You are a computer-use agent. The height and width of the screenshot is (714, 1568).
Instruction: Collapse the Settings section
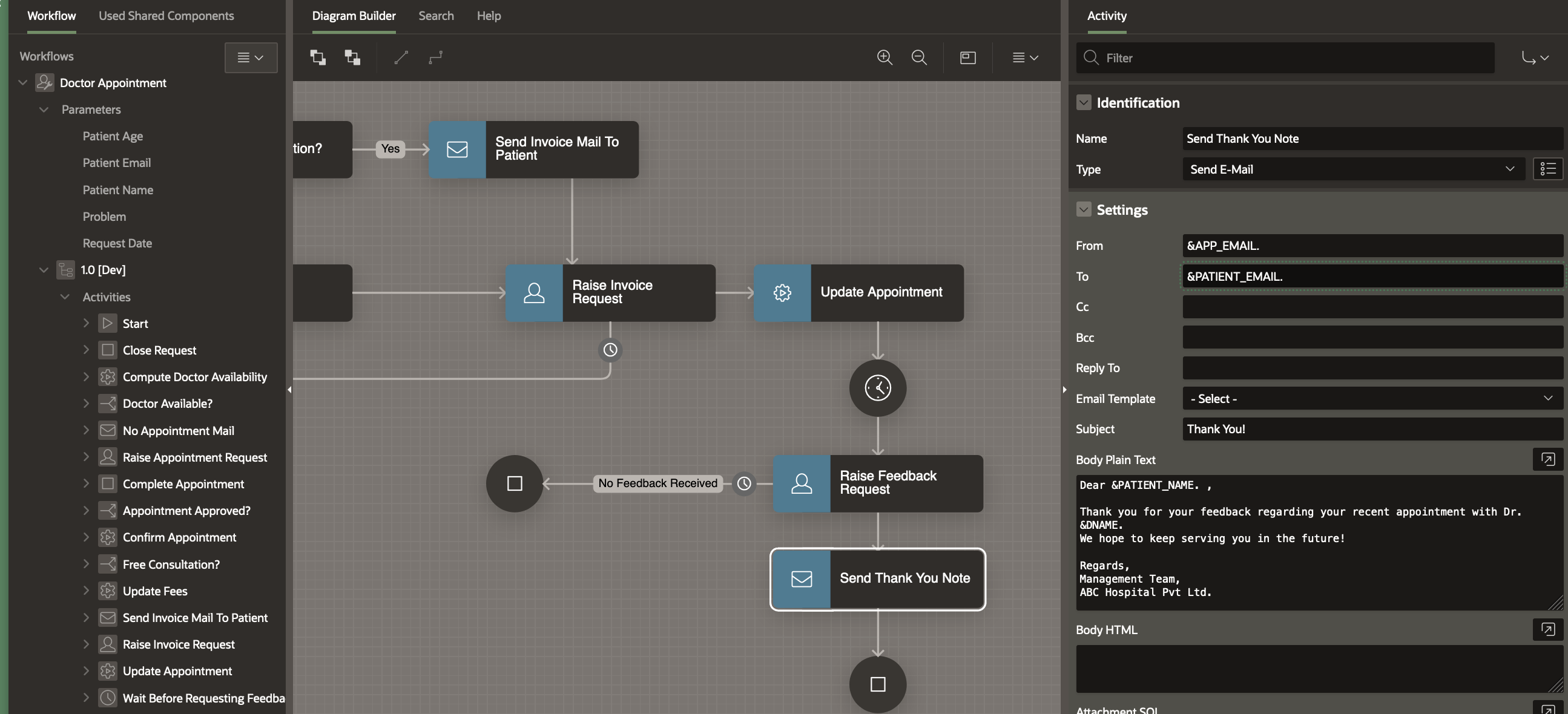click(x=1083, y=210)
